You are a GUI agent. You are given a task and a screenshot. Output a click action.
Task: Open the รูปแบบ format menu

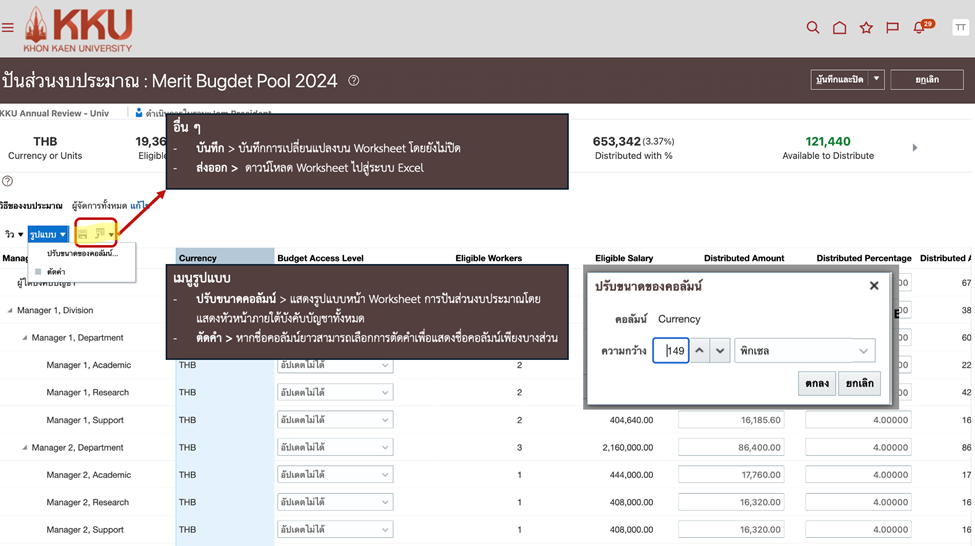[47, 234]
